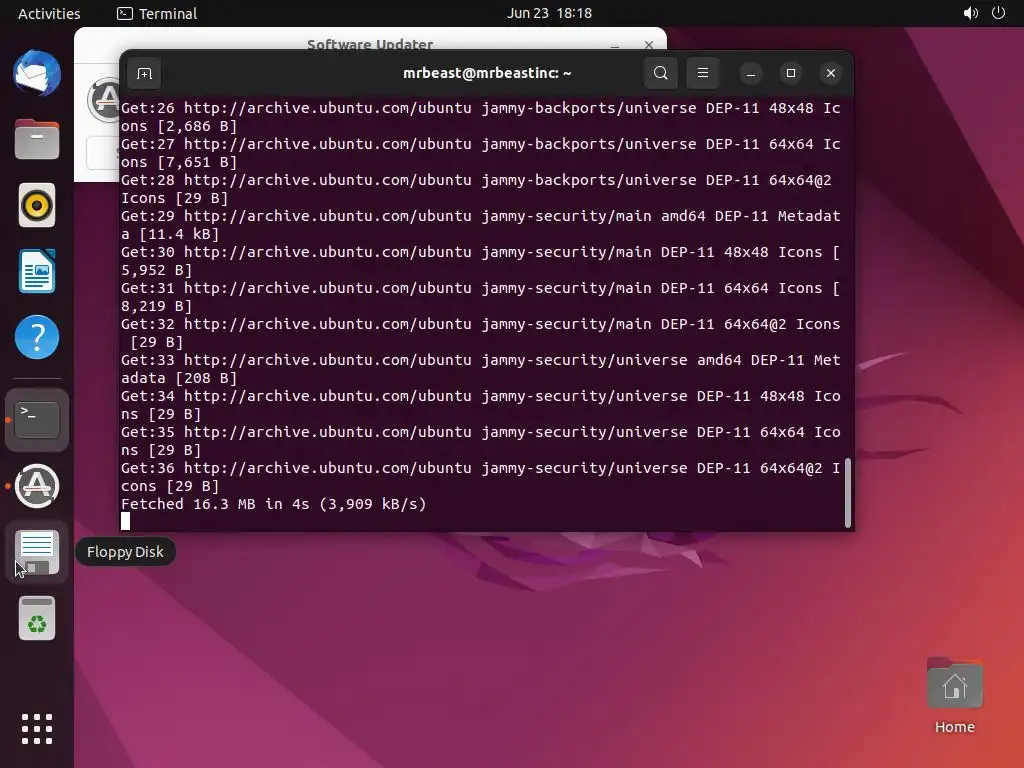The height and width of the screenshot is (768, 1024).
Task: Click the Get:34 output line
Action: (x=481, y=405)
